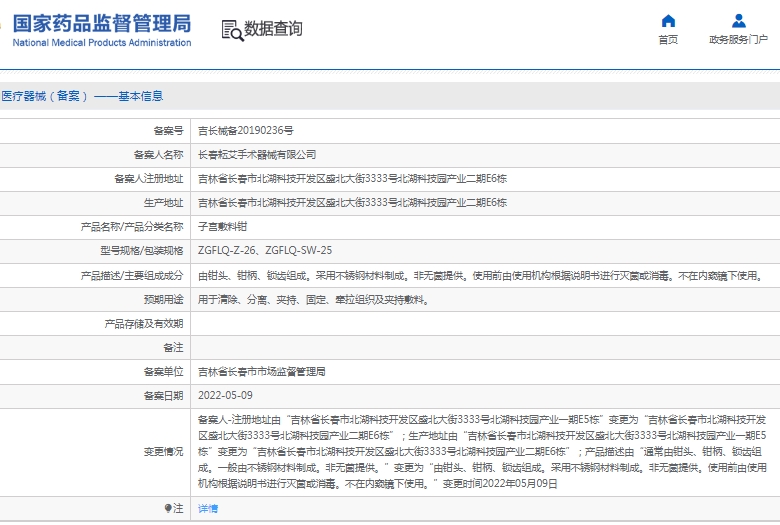
Task: Click the 备案人注册地址 address value
Action: click(x=352, y=179)
